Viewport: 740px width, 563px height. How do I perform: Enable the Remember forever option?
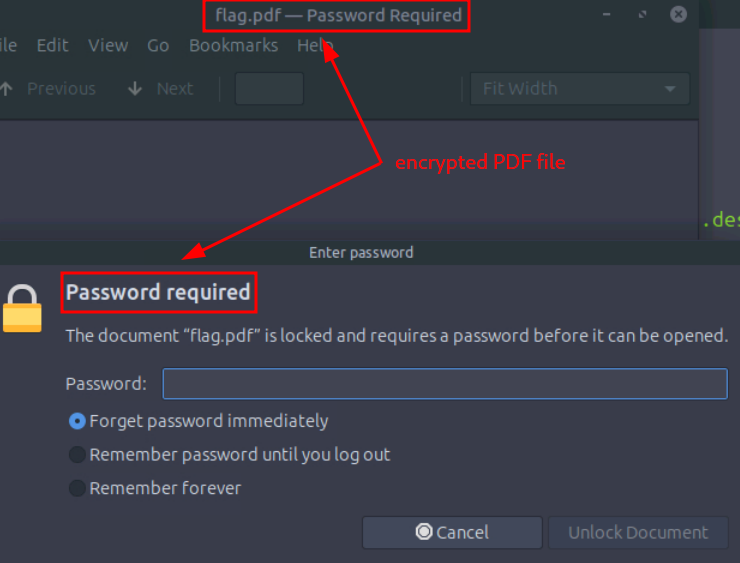coord(77,489)
